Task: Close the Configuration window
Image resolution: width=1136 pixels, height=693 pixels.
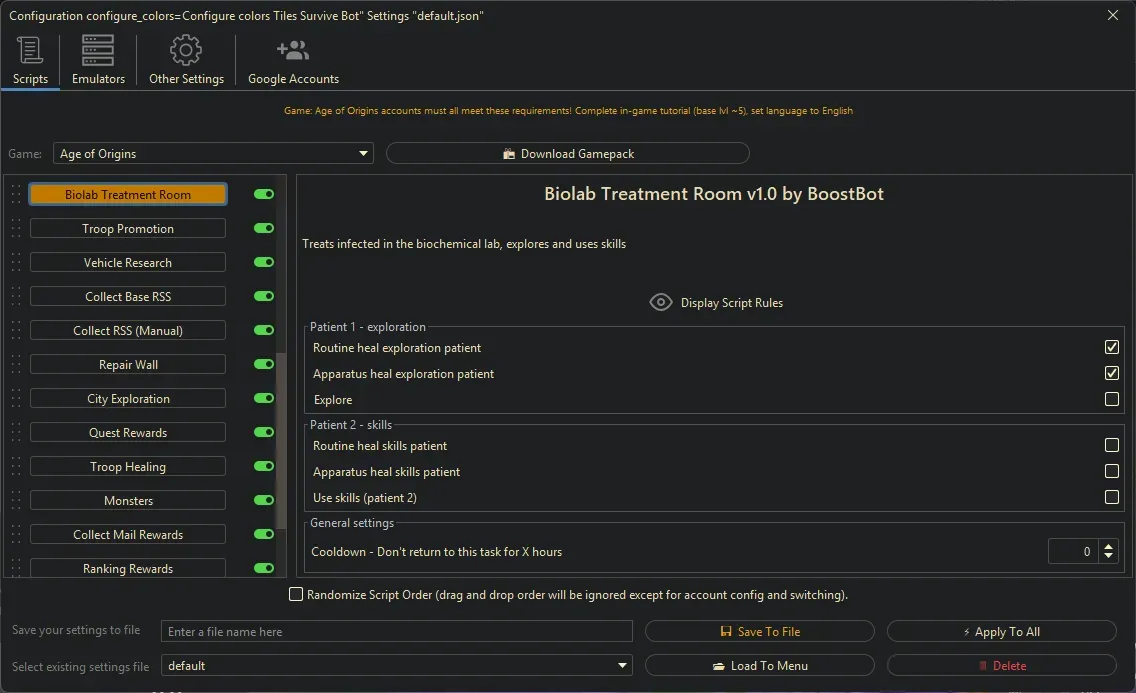Action: coord(1113,15)
